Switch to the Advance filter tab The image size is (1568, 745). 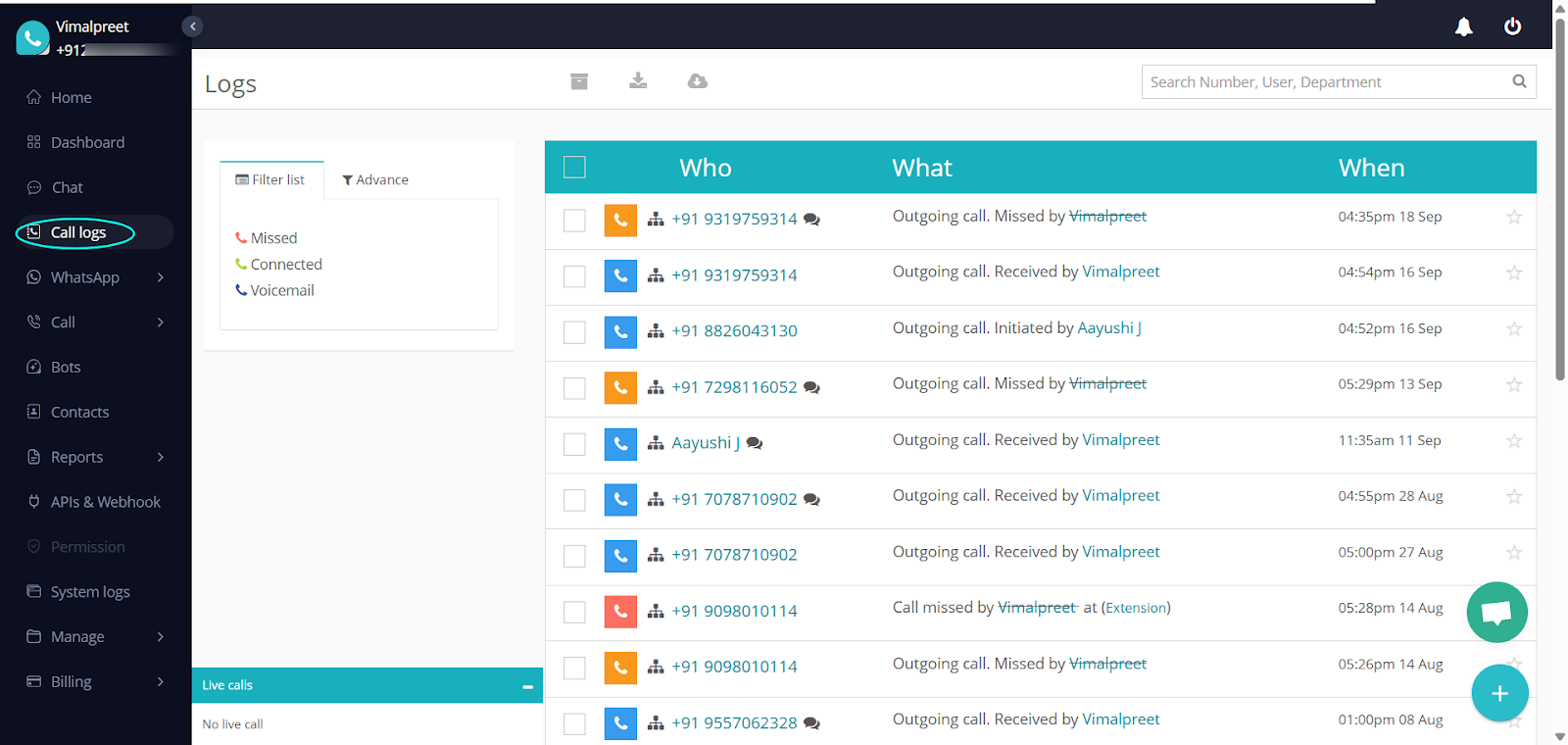[375, 180]
